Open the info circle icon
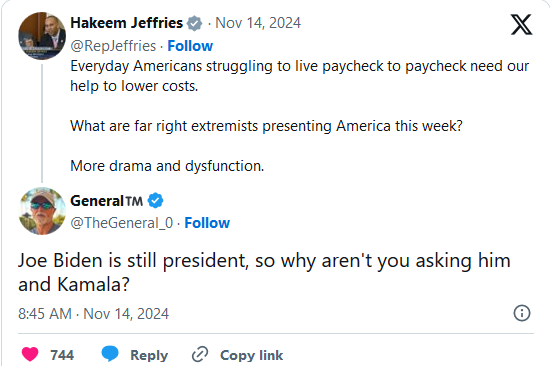Viewport: 550px width, 366px height. pyautogui.click(x=522, y=313)
